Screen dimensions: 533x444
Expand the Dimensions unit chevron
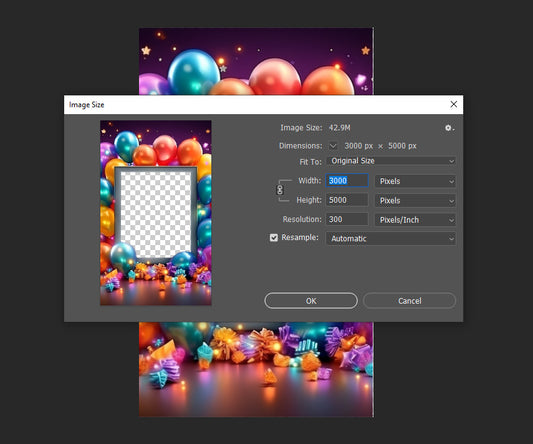[x=333, y=146]
